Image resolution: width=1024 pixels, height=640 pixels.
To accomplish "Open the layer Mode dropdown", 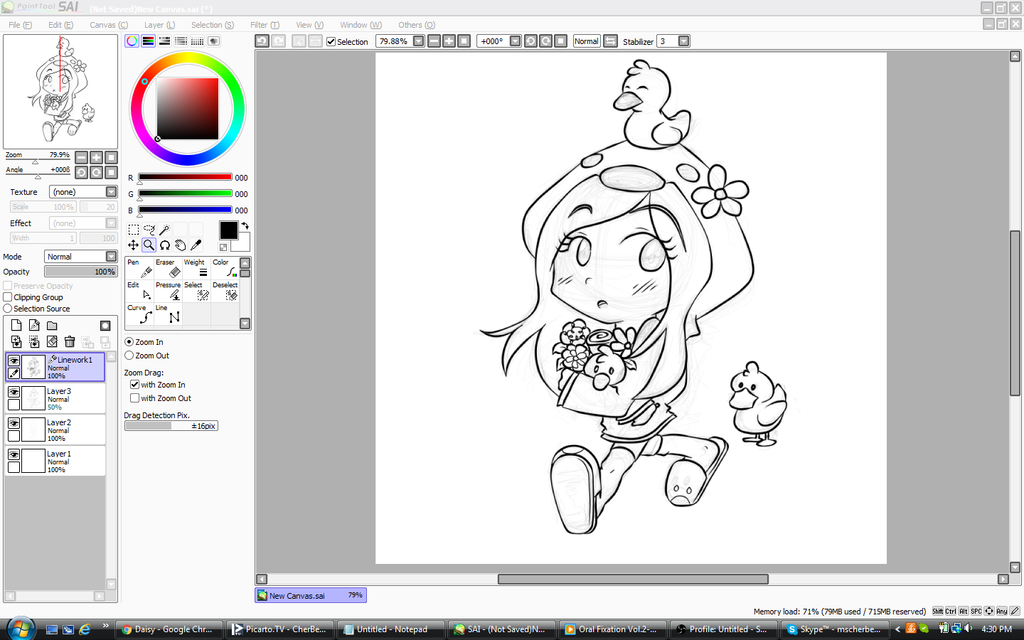I will [x=111, y=256].
